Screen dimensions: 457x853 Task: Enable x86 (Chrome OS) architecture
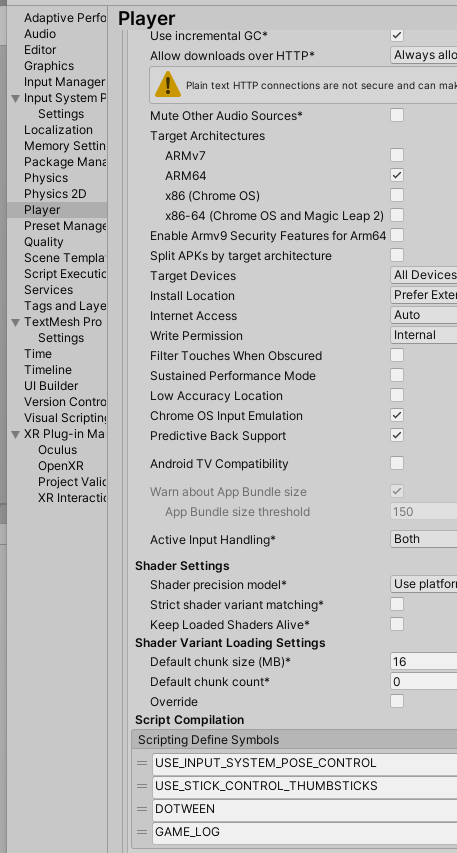pyautogui.click(x=397, y=195)
